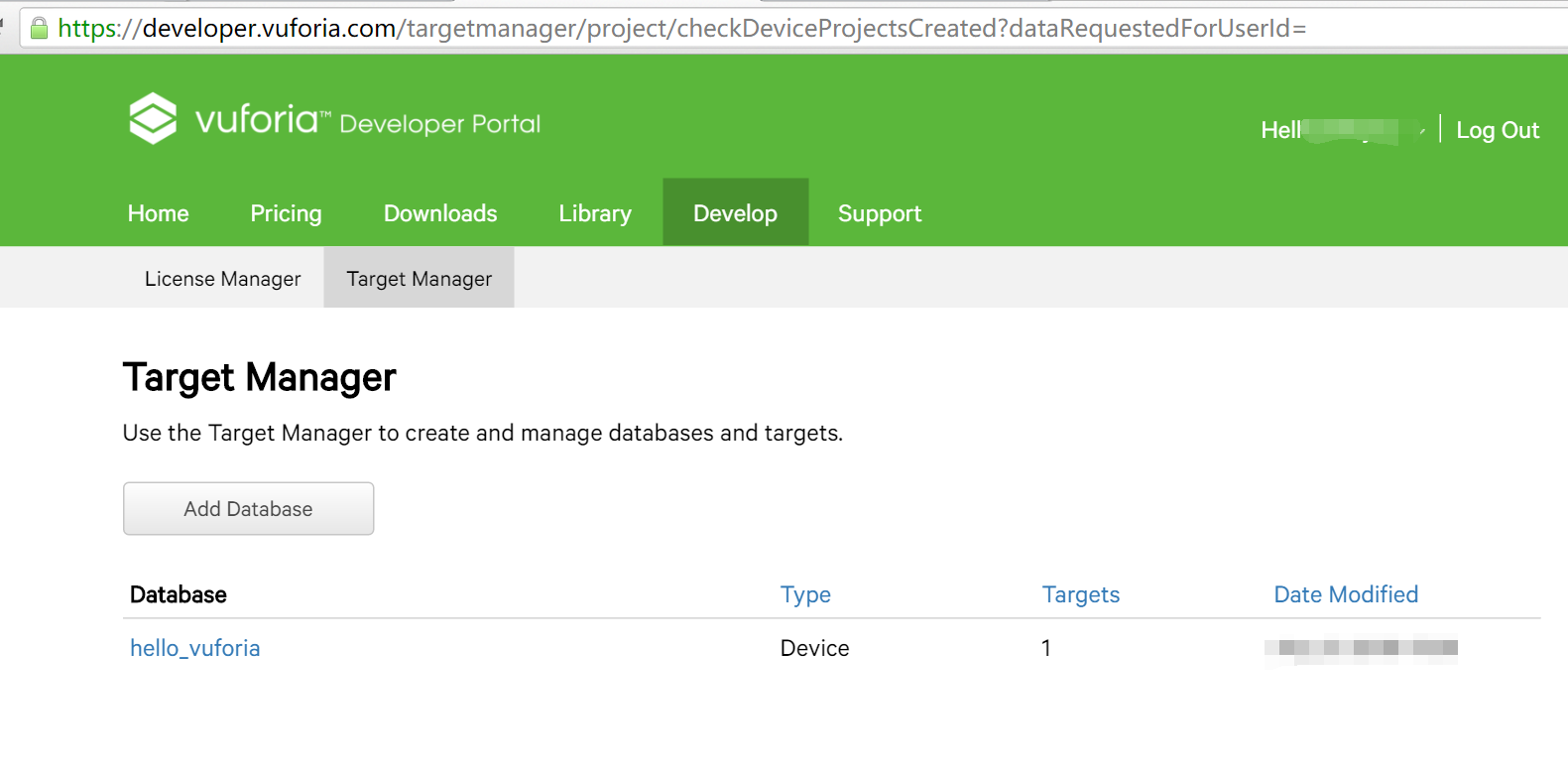The image size is (1568, 778).
Task: Sort by Date Modified column
Action: point(1346,594)
